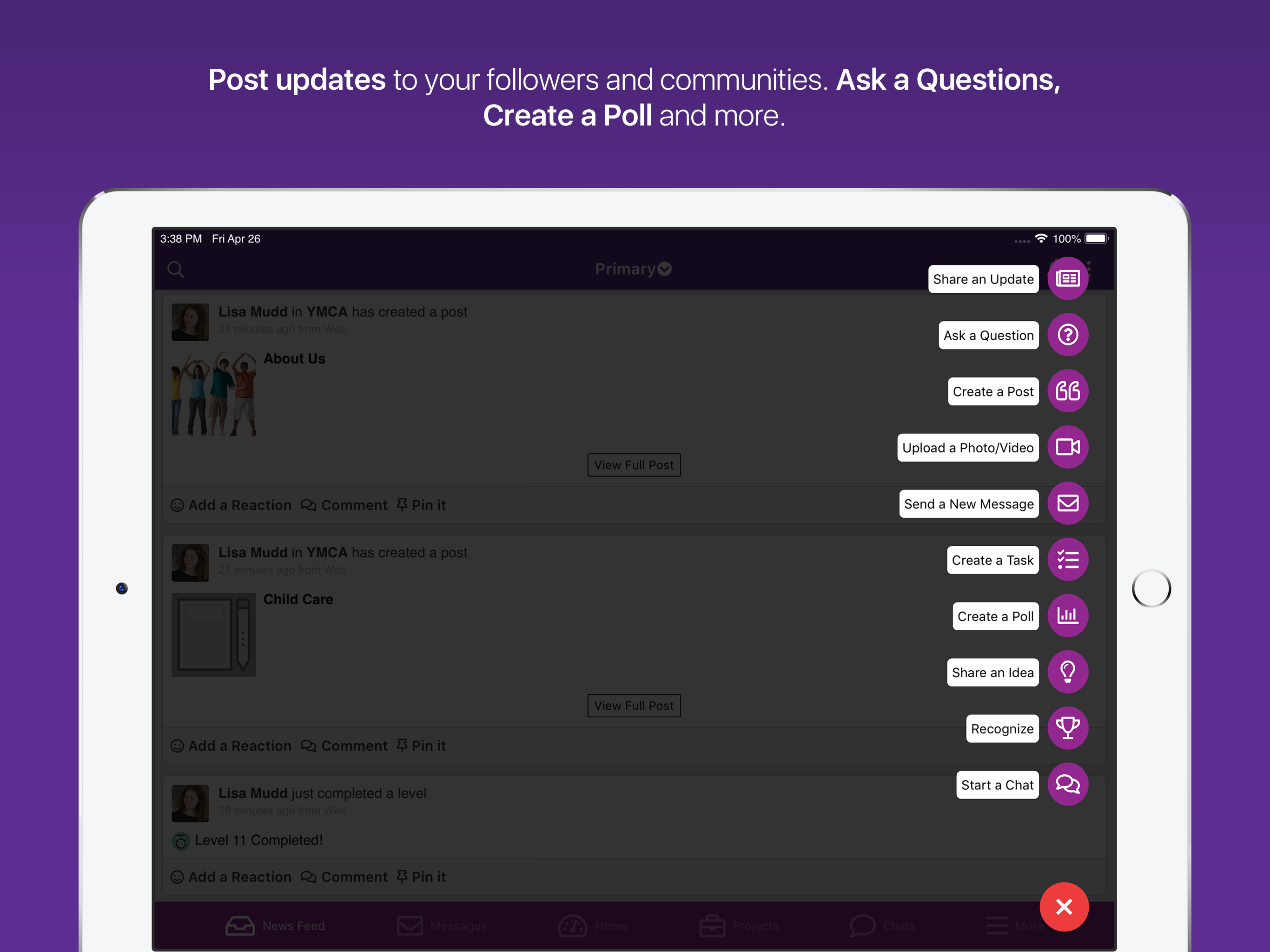View Full Post for About Us
The height and width of the screenshot is (952, 1270).
coord(634,465)
